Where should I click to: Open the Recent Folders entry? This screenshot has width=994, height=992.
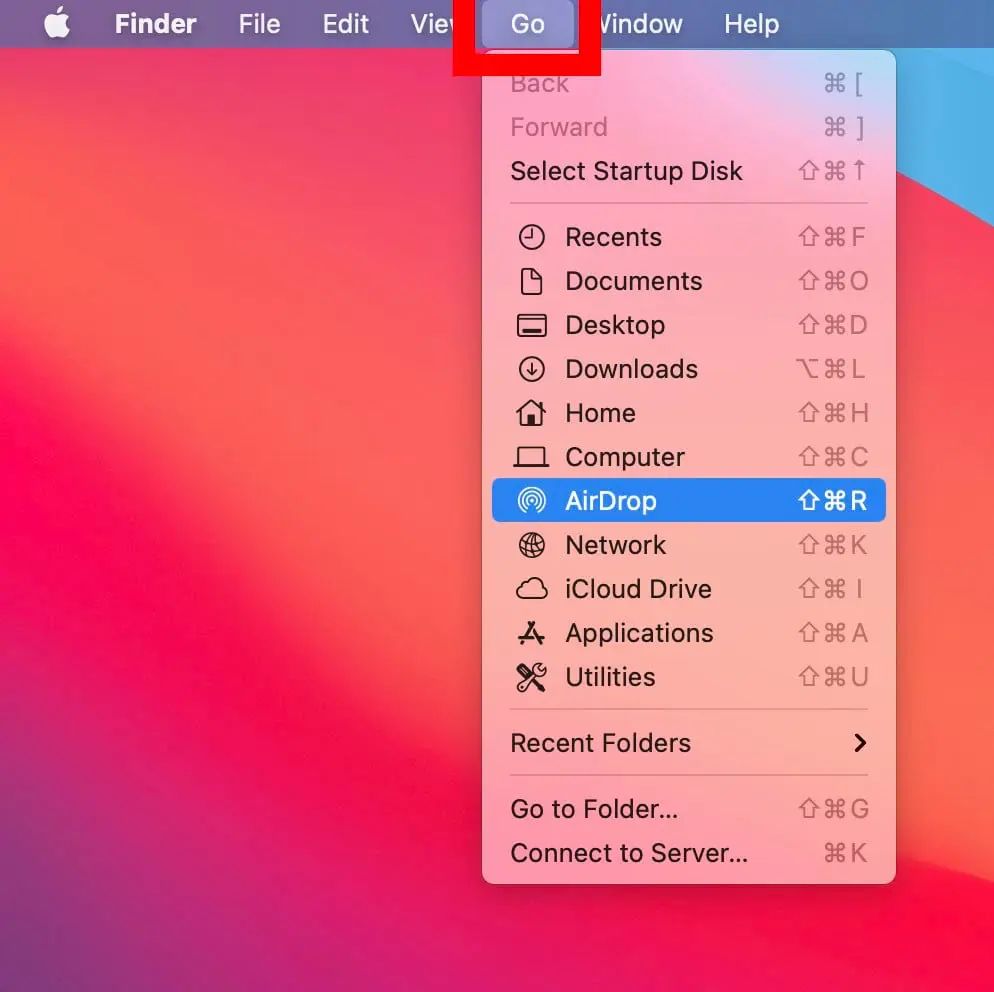[x=688, y=743]
